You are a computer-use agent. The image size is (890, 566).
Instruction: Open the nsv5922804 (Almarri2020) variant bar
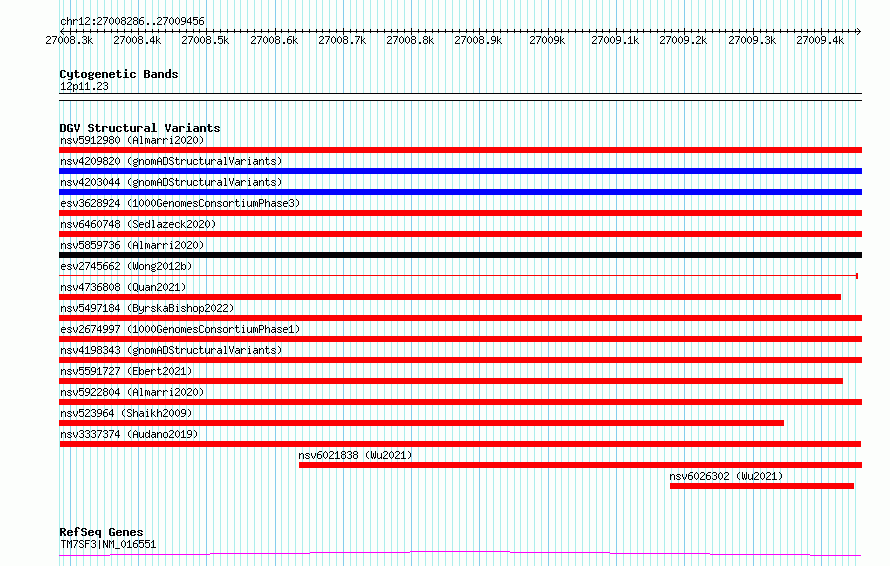coord(460,402)
